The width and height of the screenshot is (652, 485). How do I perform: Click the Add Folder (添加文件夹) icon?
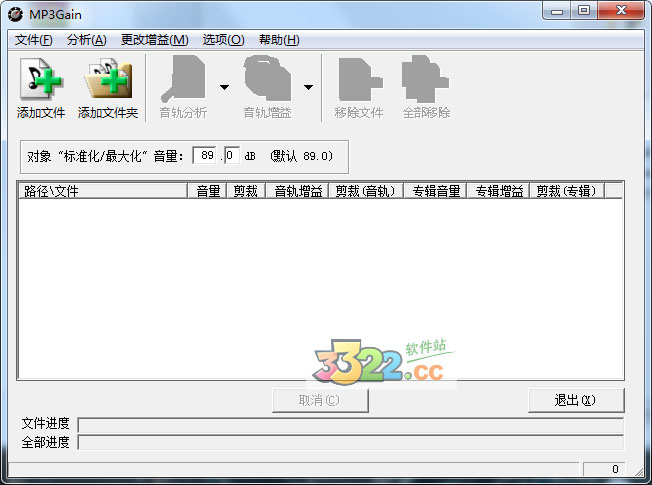point(108,78)
